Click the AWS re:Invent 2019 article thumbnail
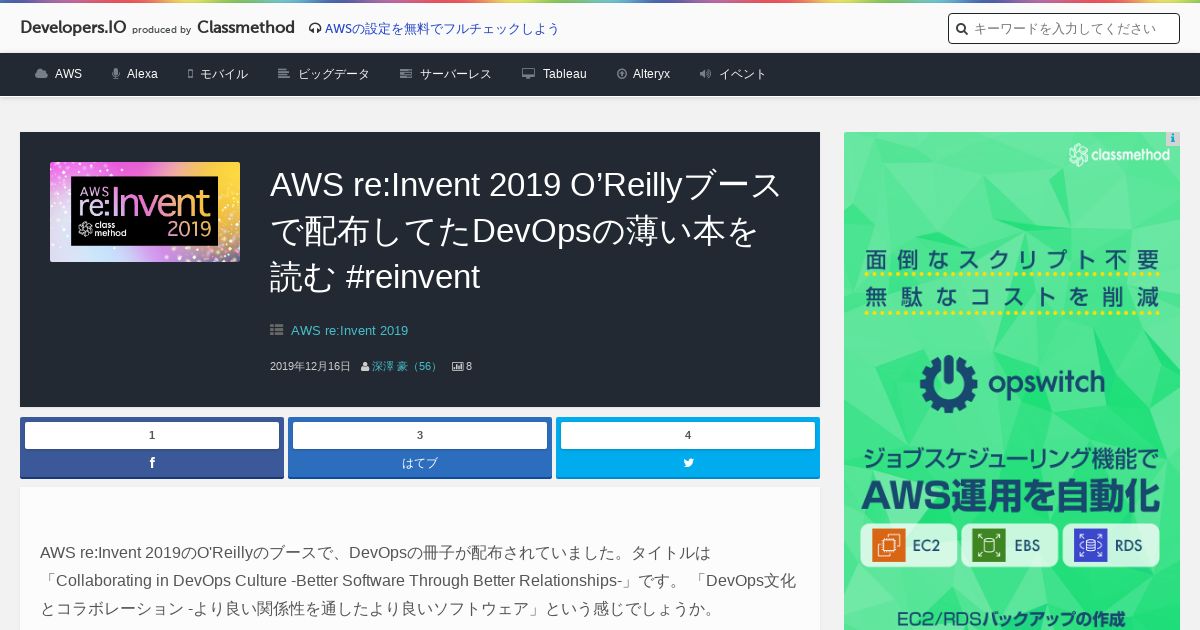This screenshot has height=630, width=1200. (x=145, y=212)
